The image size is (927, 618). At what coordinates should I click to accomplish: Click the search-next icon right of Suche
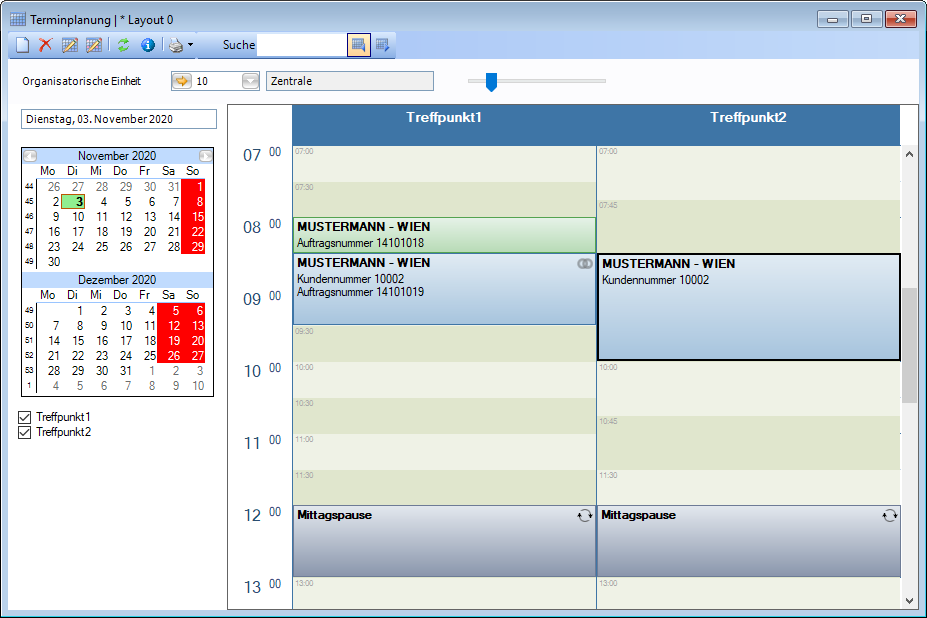point(383,45)
